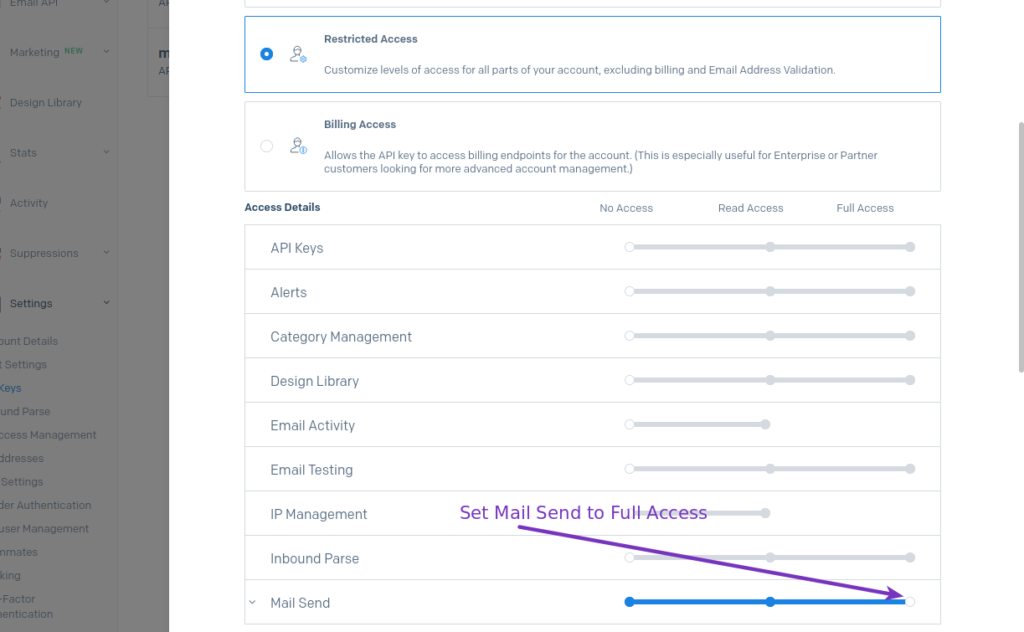Open the Access Management settings link
1024x632 pixels.
48,435
